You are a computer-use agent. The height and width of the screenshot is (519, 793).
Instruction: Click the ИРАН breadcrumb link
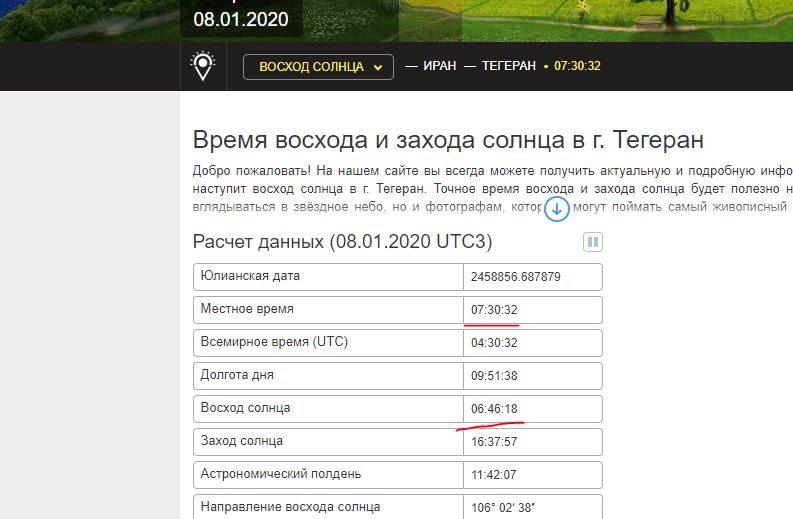pyautogui.click(x=439, y=66)
